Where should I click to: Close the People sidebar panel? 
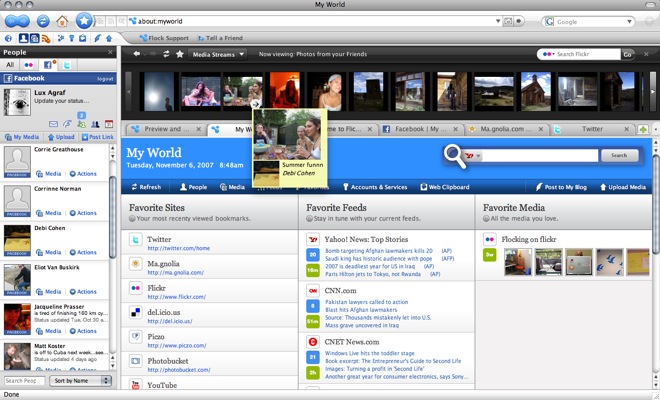pos(109,51)
